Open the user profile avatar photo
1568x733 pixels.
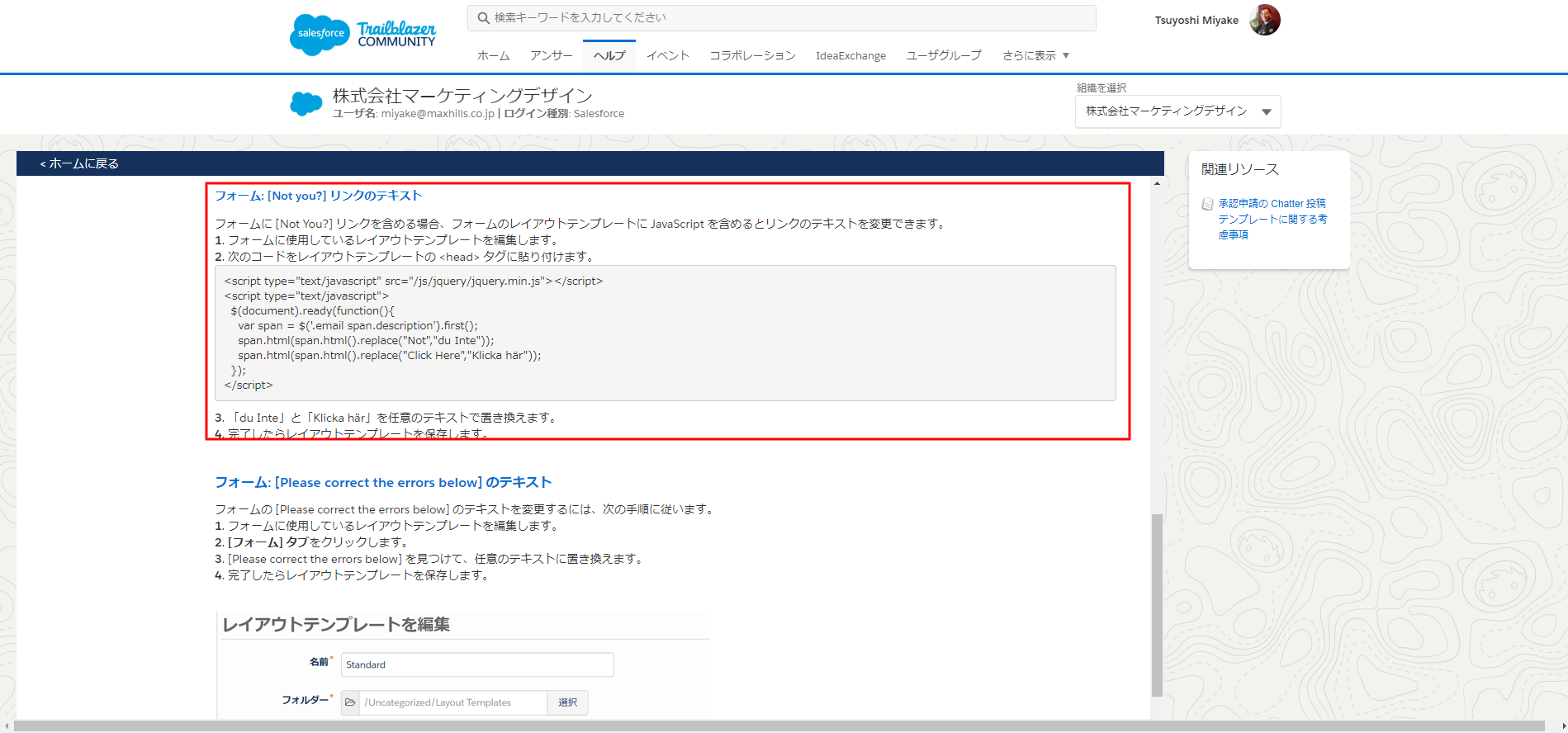pyautogui.click(x=1264, y=20)
